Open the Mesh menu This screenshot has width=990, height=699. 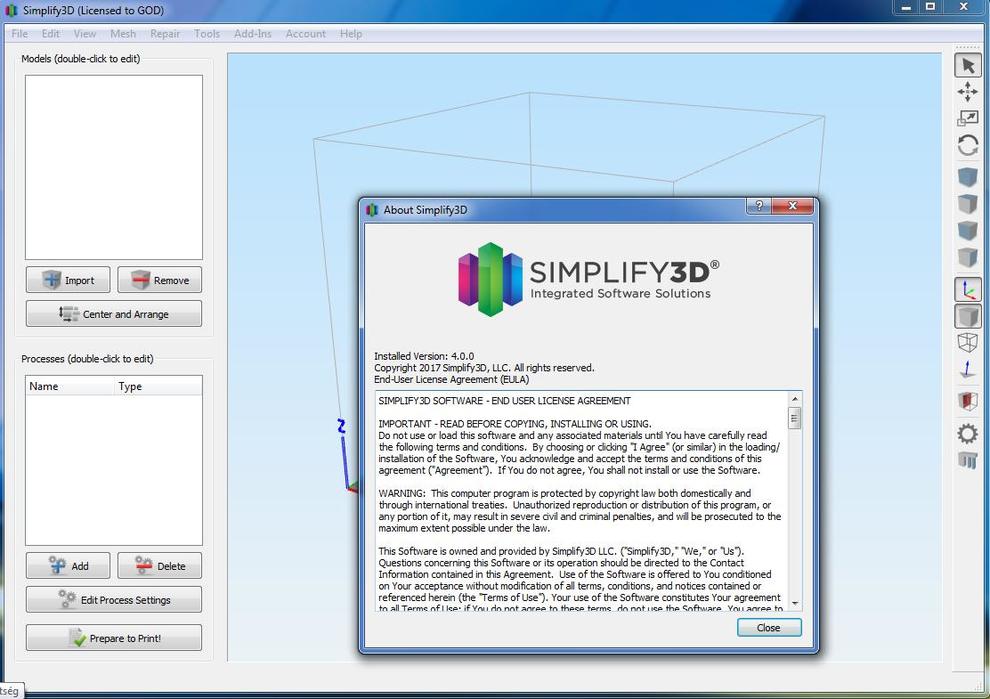point(123,34)
